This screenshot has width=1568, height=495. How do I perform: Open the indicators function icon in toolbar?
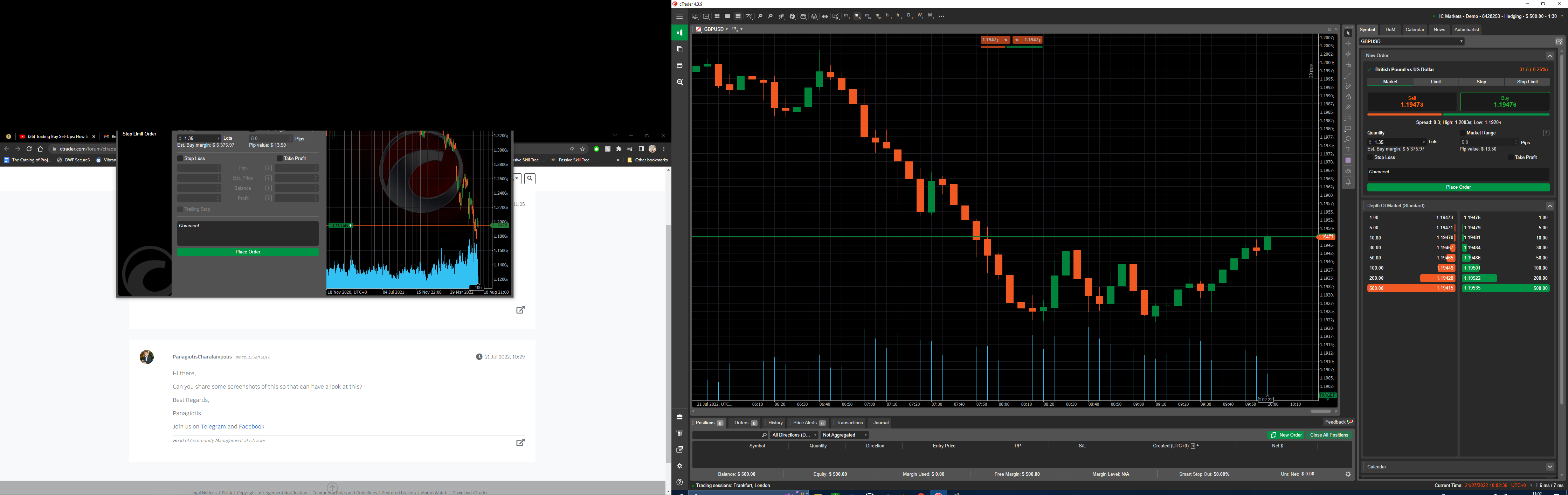point(793,16)
